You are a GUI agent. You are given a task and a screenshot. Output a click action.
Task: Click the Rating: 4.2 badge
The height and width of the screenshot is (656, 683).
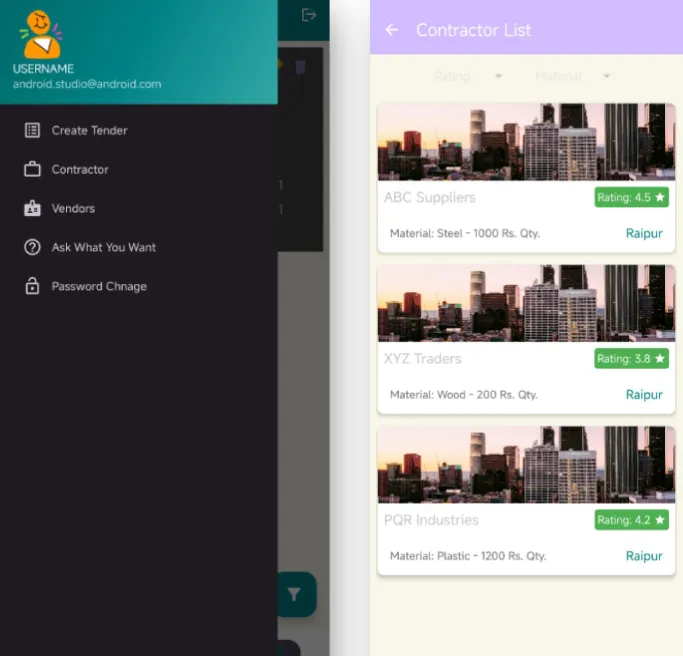pyautogui.click(x=631, y=520)
